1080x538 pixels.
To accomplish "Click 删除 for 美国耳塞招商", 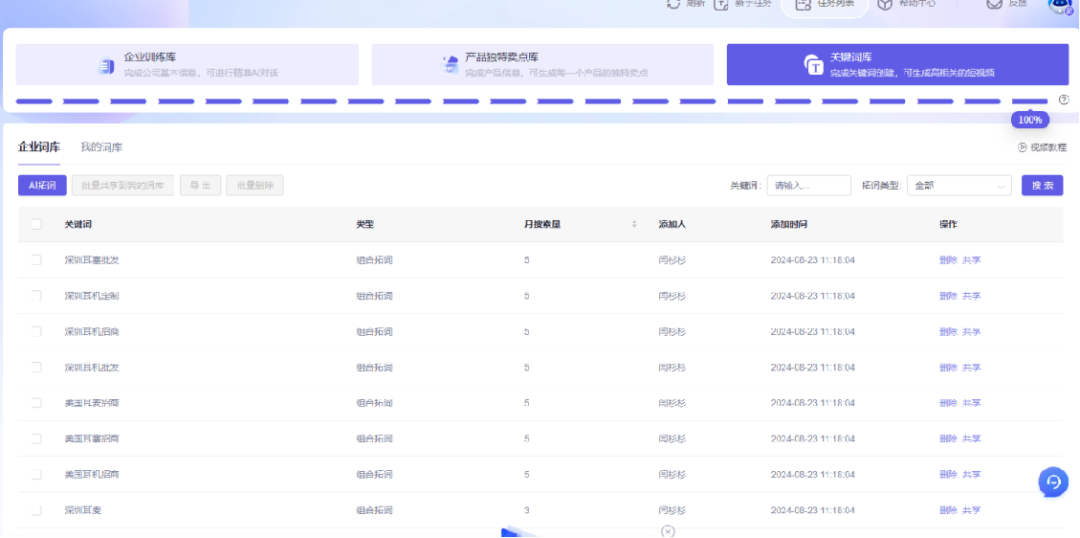I will (x=948, y=439).
